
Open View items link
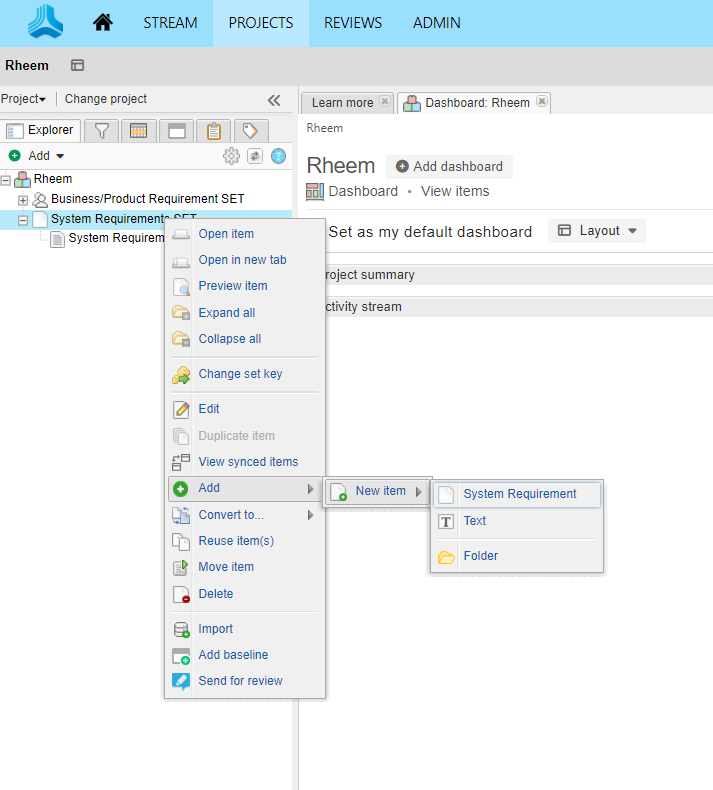point(455,191)
